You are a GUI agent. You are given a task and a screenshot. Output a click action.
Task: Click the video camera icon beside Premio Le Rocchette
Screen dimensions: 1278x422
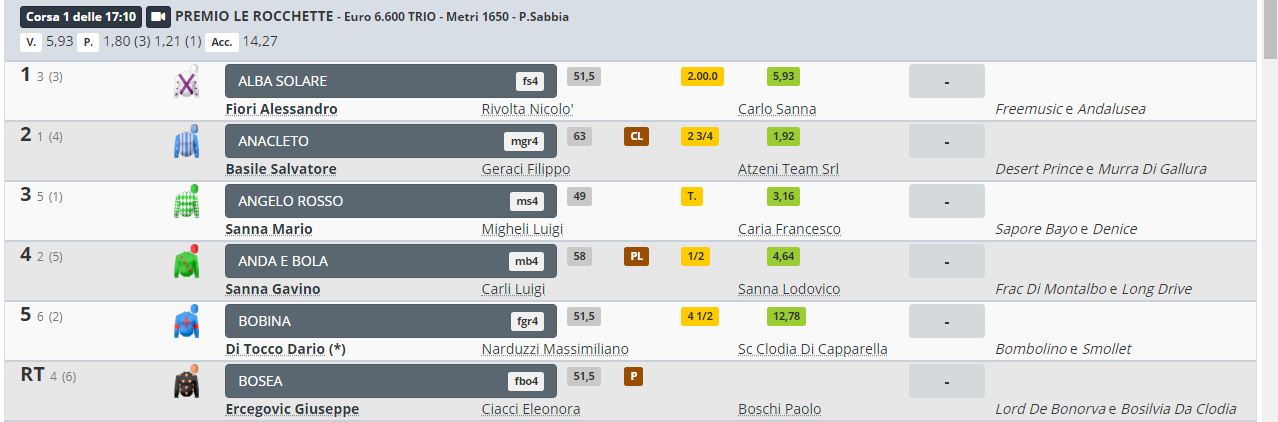[x=158, y=17]
